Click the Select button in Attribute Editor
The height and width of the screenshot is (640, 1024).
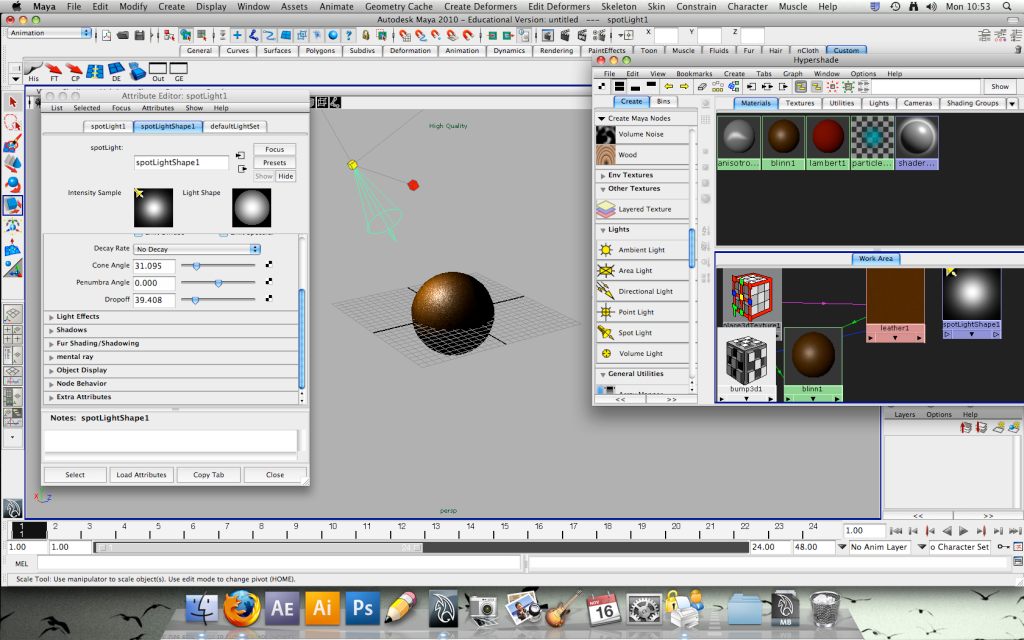(75, 475)
